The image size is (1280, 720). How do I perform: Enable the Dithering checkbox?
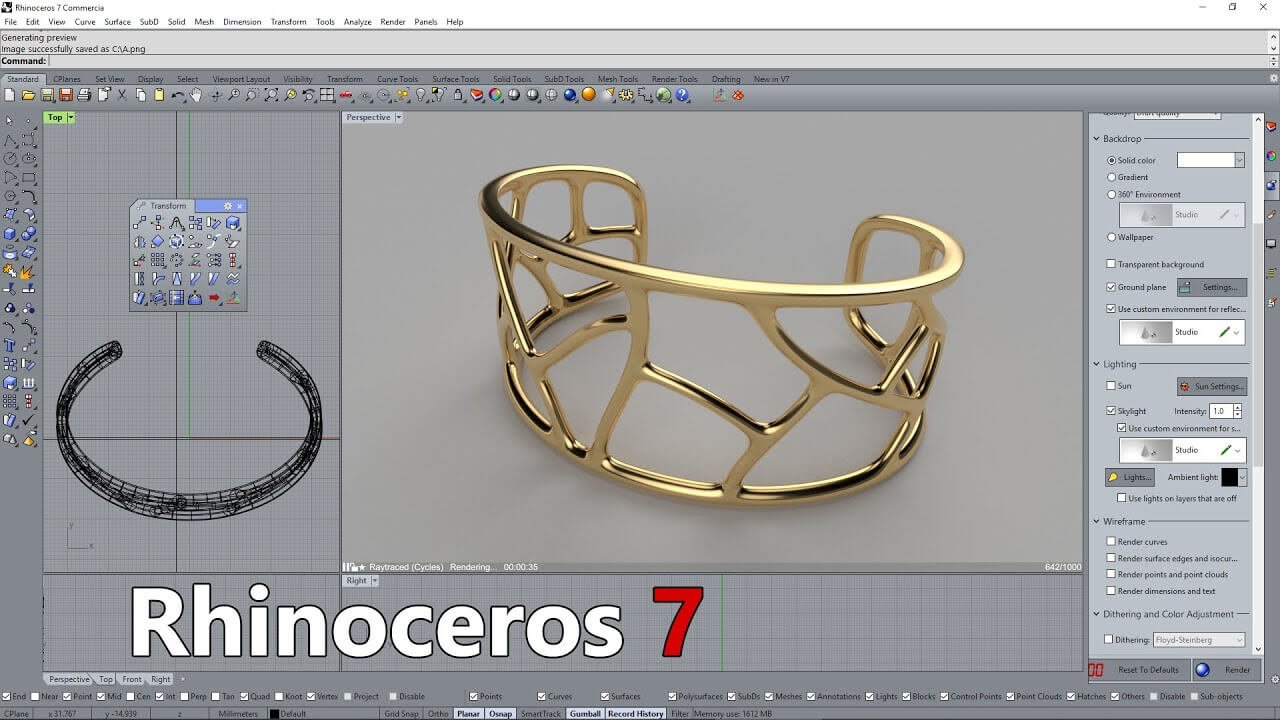point(1108,639)
